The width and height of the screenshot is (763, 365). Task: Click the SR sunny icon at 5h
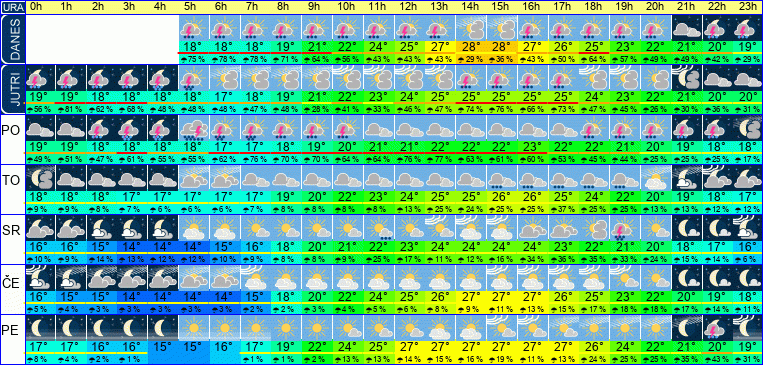[194, 228]
